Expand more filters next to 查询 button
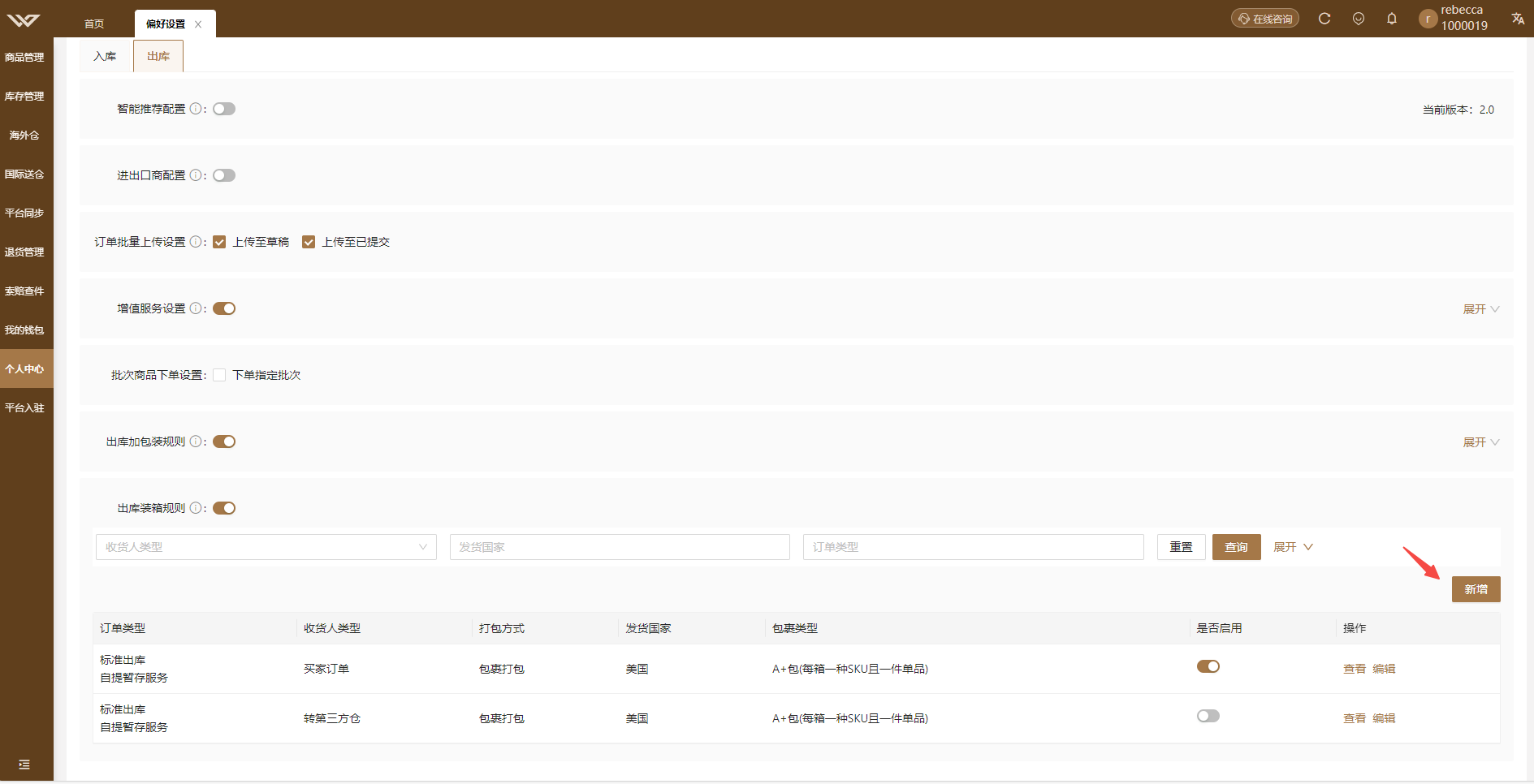Viewport: 1534px width, 784px height. (x=1293, y=547)
